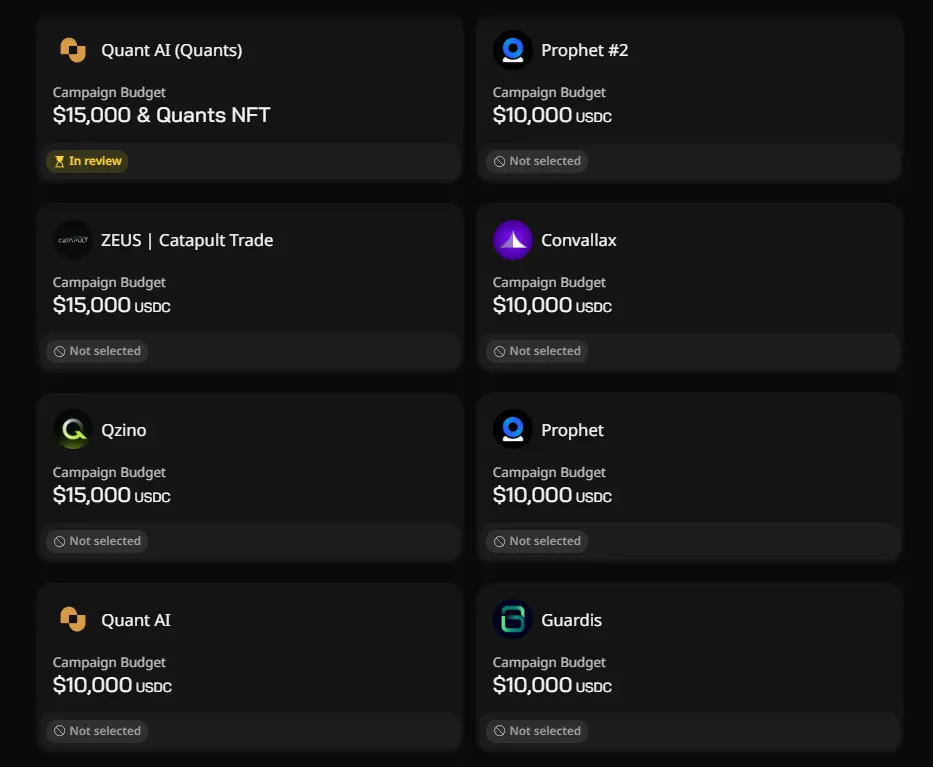The height and width of the screenshot is (767, 933).
Task: Click Not selected badge under Qzino
Action: click(97, 541)
